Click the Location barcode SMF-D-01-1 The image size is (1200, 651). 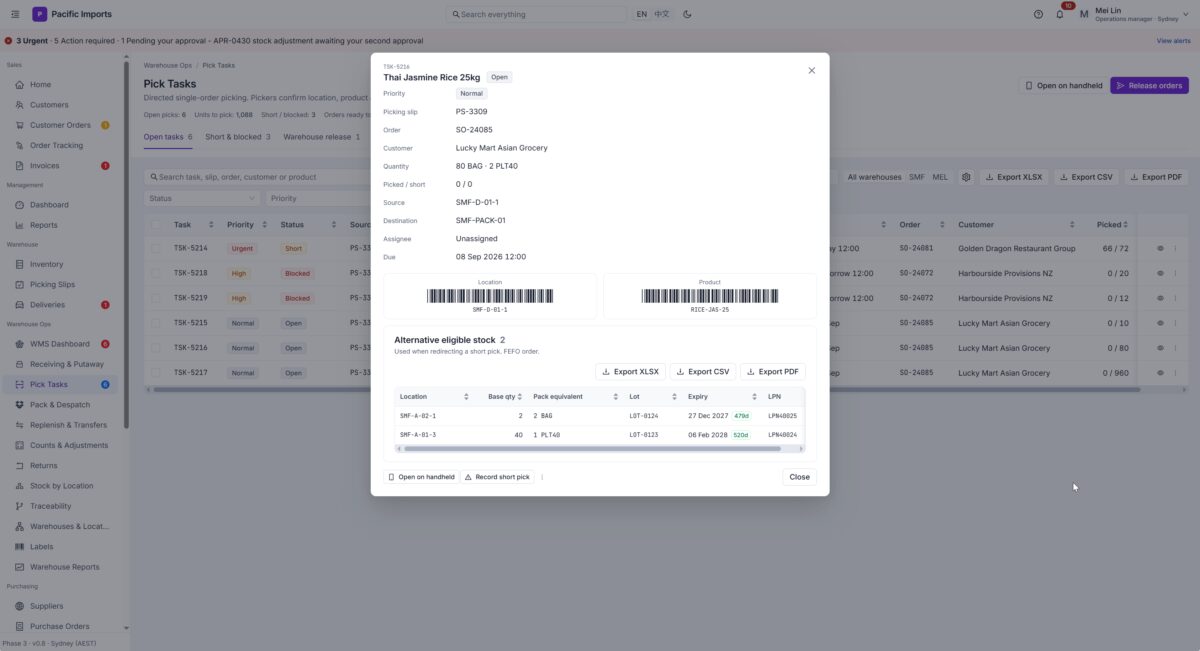tap(490, 297)
